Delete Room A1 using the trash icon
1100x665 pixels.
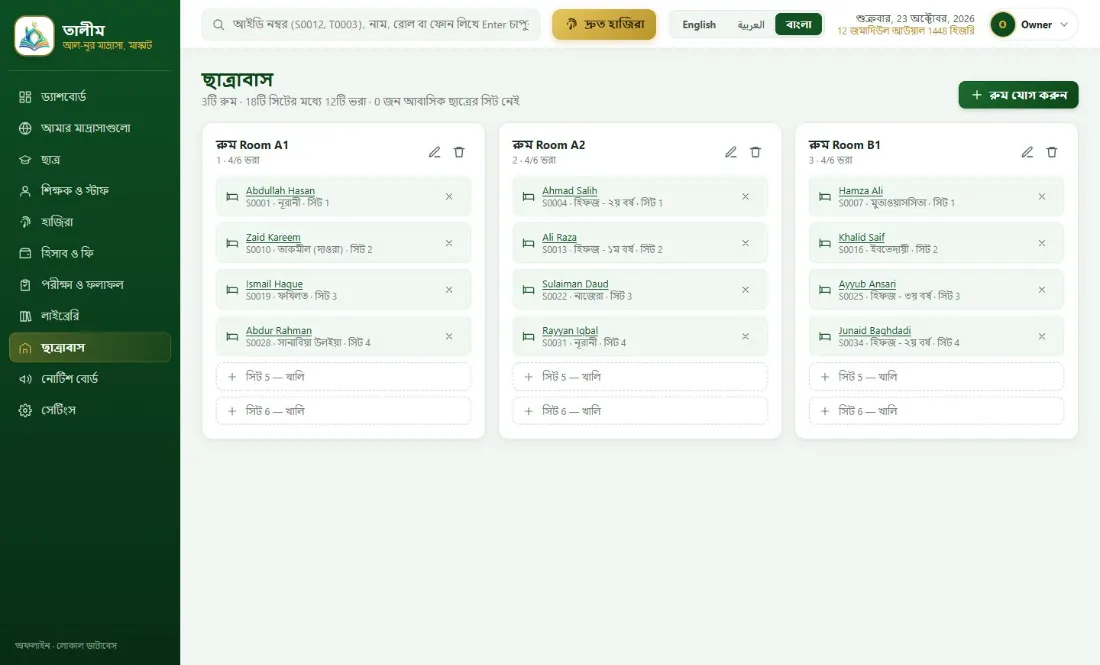[x=459, y=152]
